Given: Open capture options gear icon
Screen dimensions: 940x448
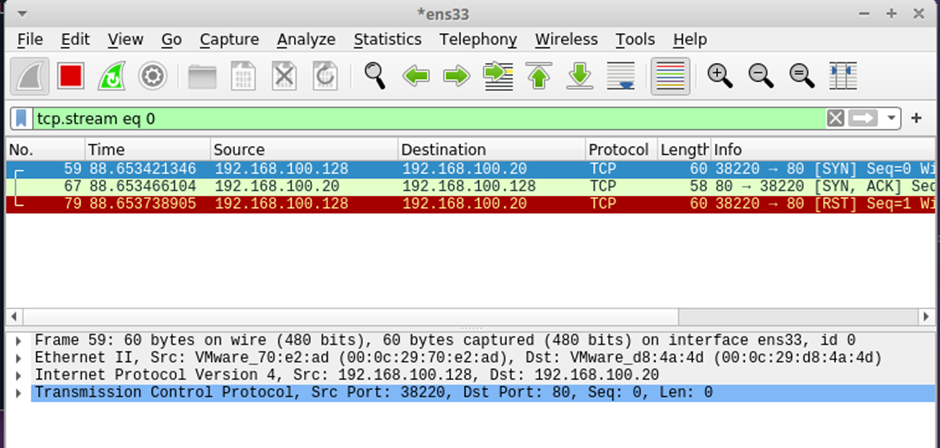Looking at the screenshot, I should pyautogui.click(x=152, y=76).
